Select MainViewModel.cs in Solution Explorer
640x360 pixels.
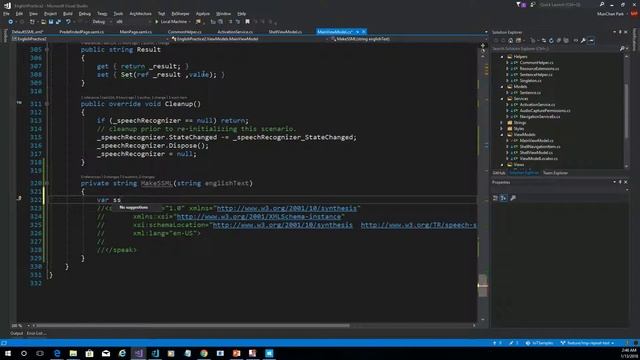[x=536, y=140]
